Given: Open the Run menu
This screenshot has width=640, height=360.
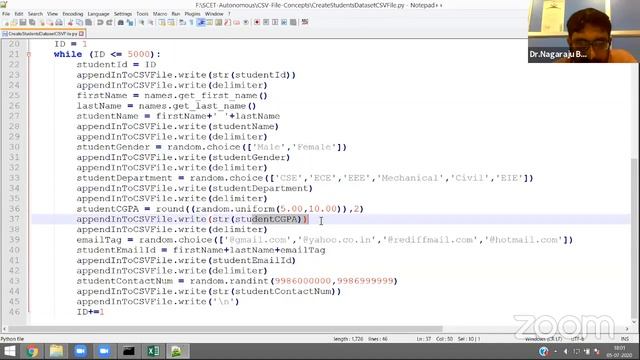Looking at the screenshot, I should tap(176, 14).
